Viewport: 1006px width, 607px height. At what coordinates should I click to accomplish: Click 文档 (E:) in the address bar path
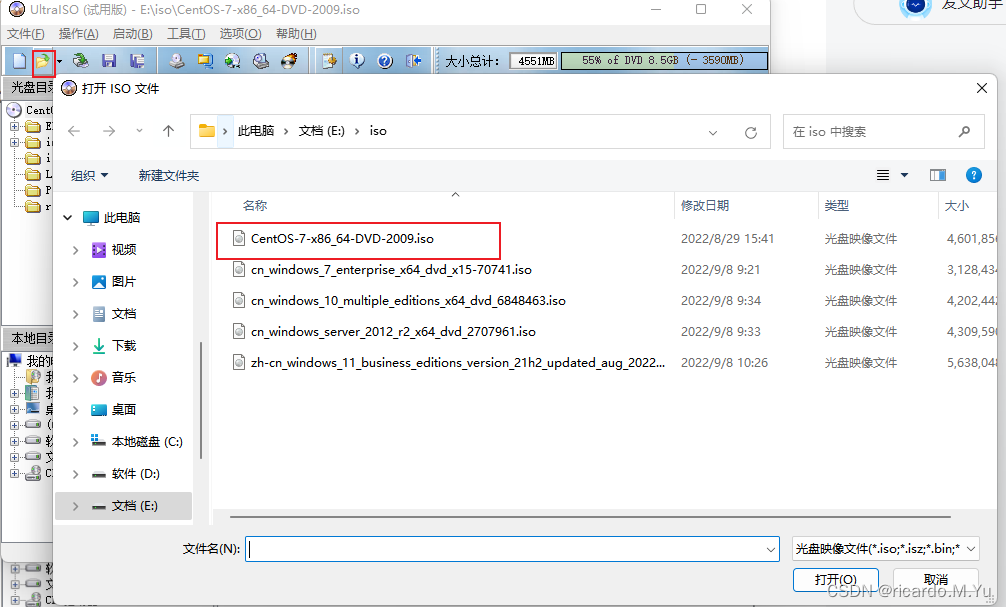[x=321, y=131]
